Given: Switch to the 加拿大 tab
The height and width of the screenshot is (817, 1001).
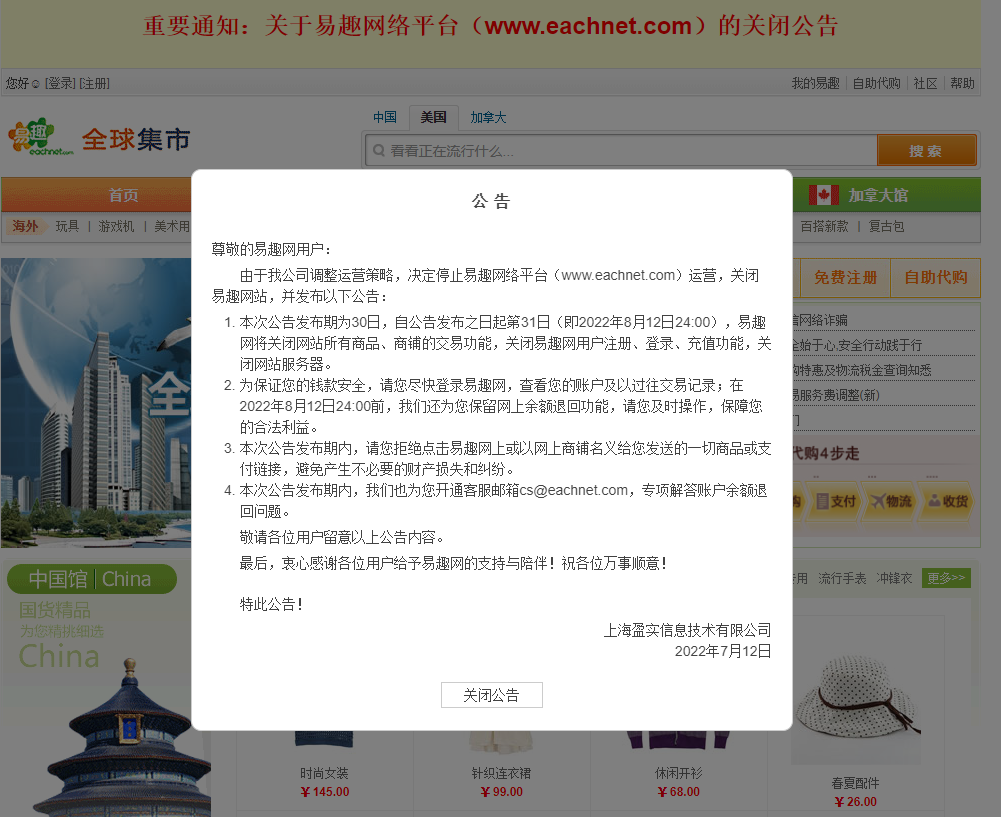Looking at the screenshot, I should [x=488, y=117].
